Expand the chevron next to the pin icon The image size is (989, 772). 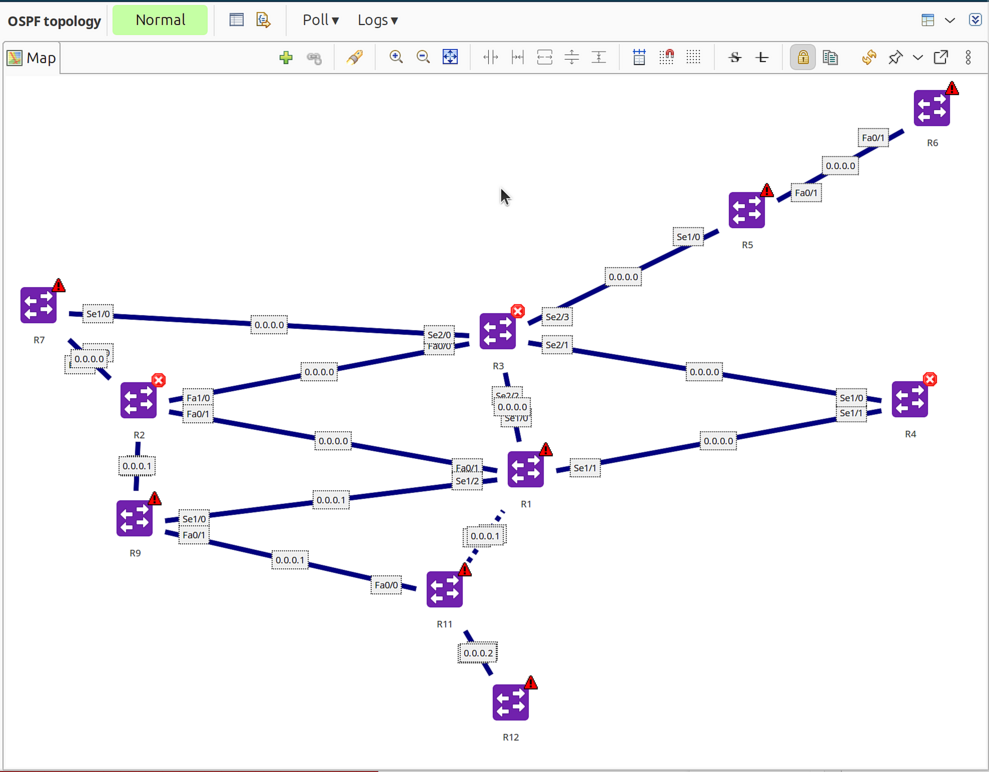pyautogui.click(x=917, y=57)
